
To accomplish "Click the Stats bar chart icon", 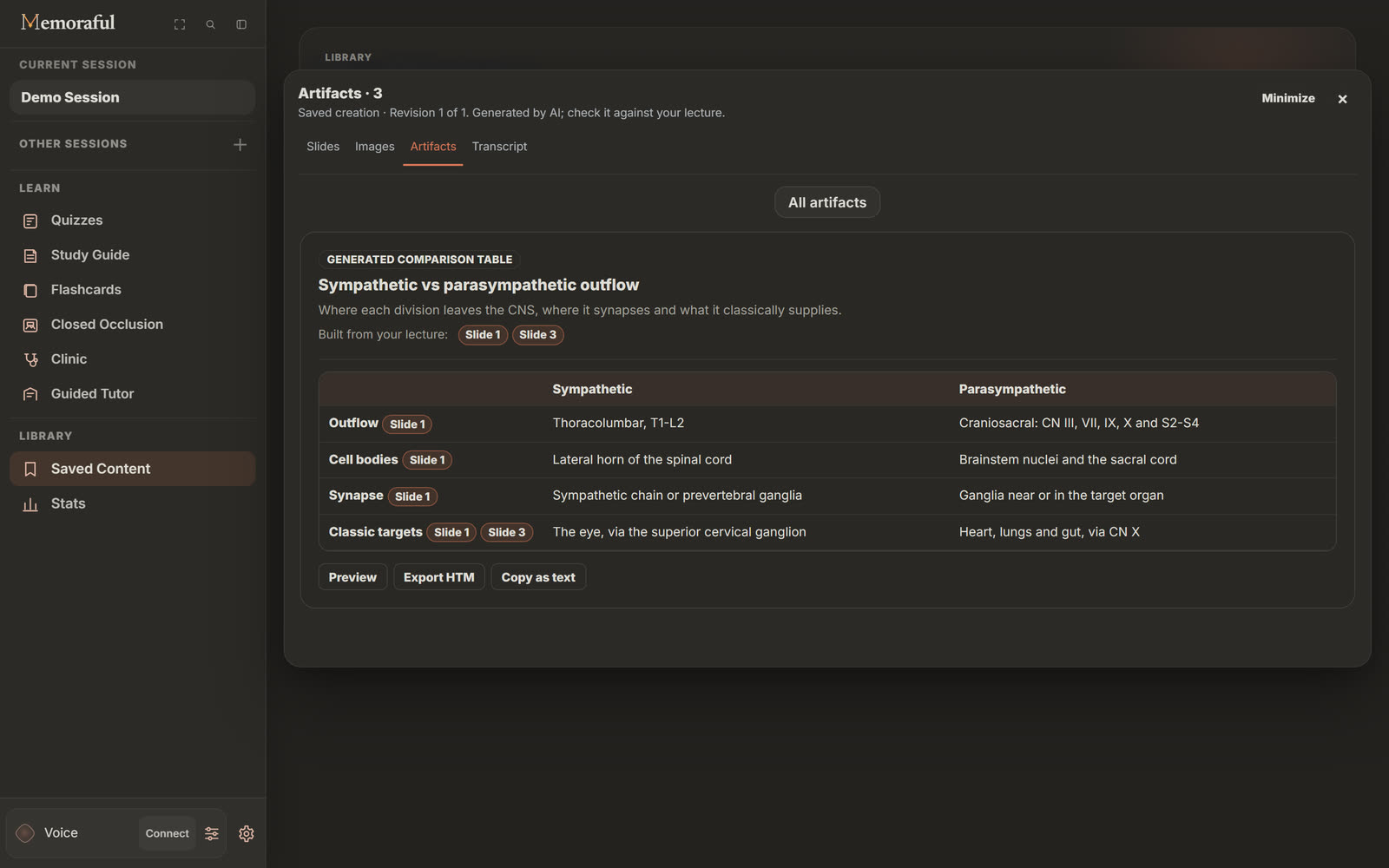I will click(30, 504).
